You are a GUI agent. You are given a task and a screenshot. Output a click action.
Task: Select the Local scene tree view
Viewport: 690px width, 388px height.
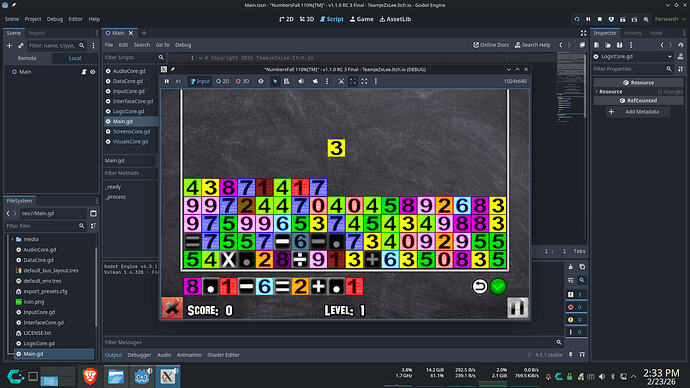point(75,58)
